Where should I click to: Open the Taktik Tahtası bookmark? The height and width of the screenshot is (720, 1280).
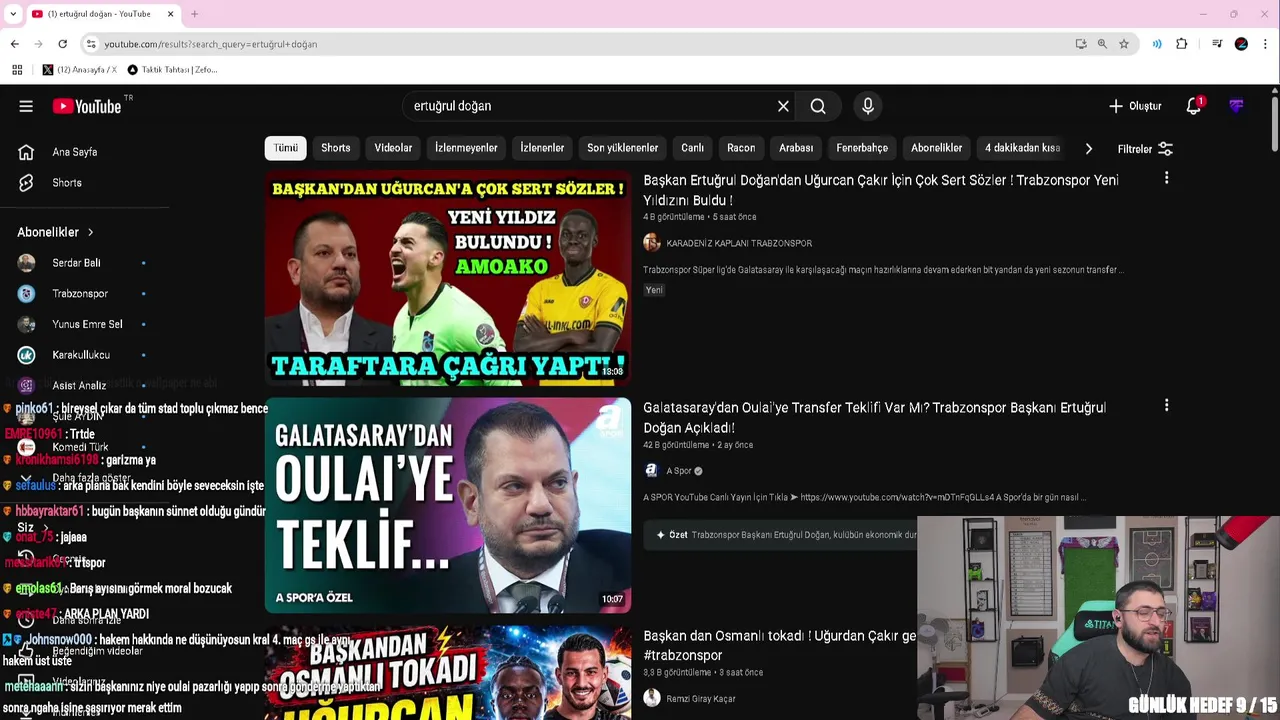(172, 70)
